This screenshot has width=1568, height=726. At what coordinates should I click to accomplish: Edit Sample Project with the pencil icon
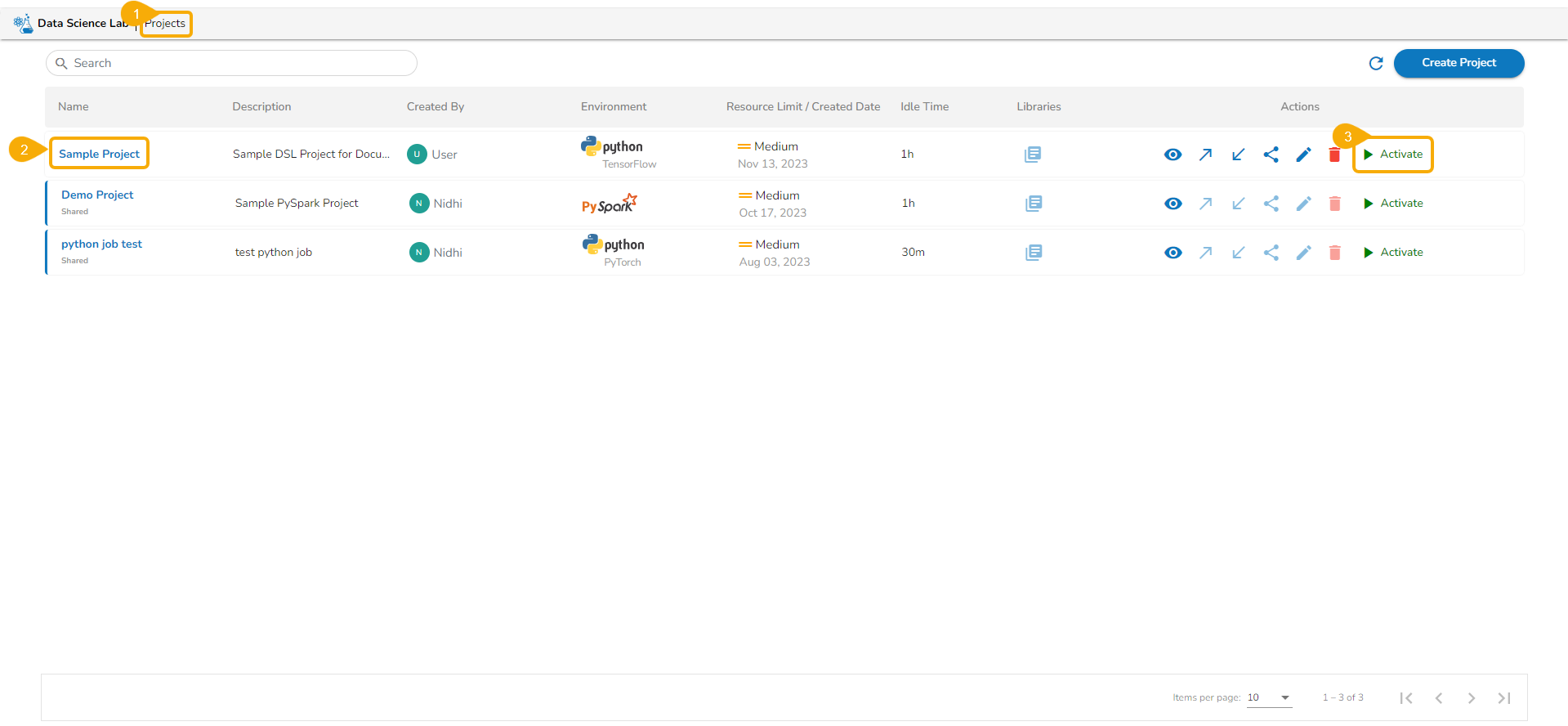point(1303,155)
